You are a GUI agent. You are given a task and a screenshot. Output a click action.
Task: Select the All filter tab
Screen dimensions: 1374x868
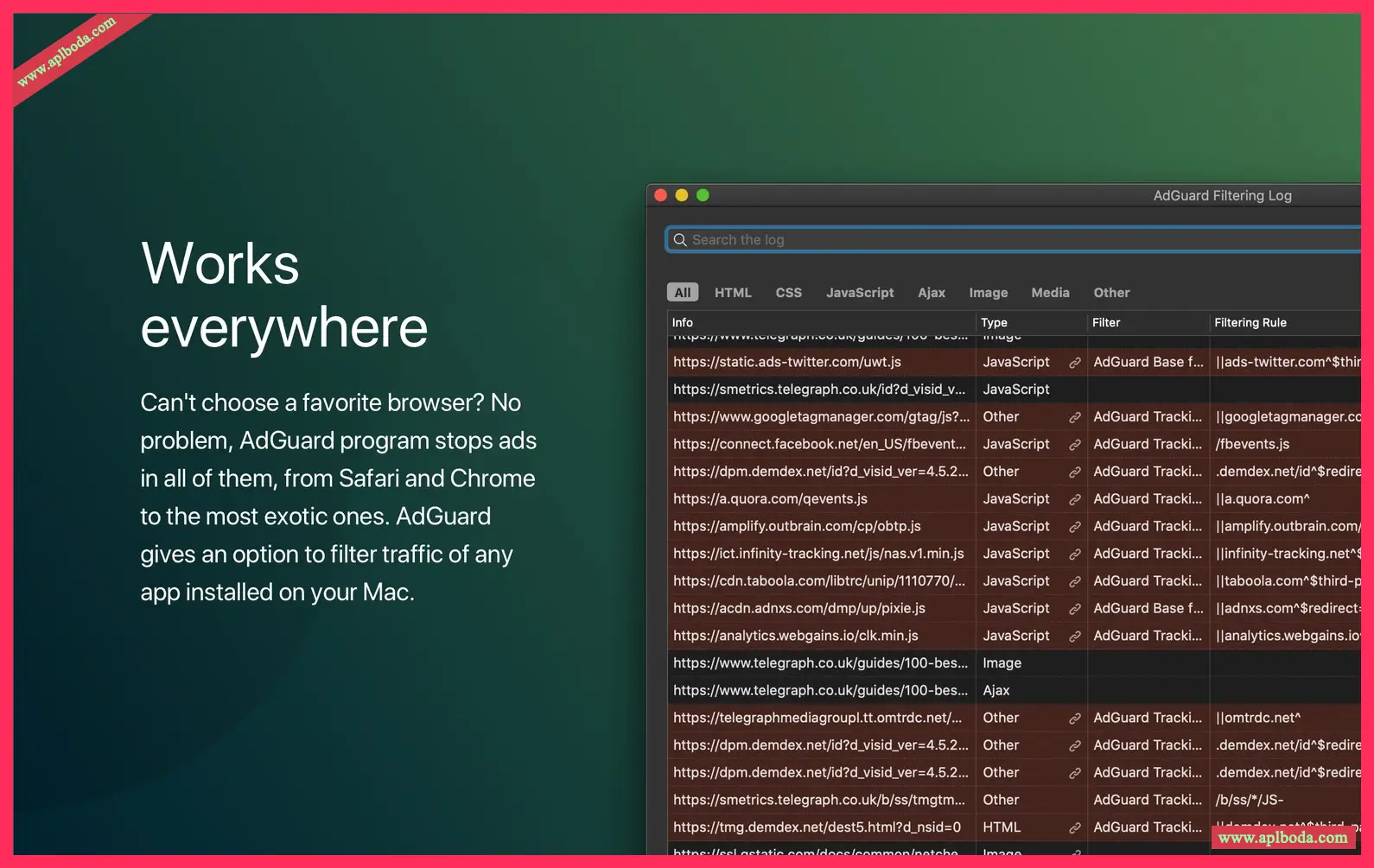[682, 293]
